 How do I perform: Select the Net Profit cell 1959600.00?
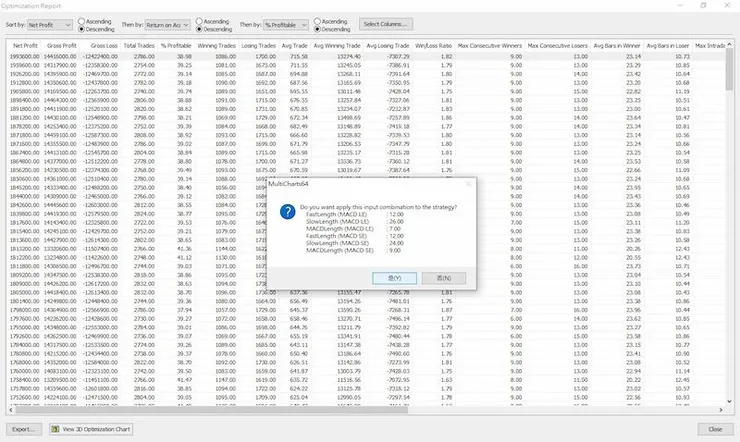25,65
